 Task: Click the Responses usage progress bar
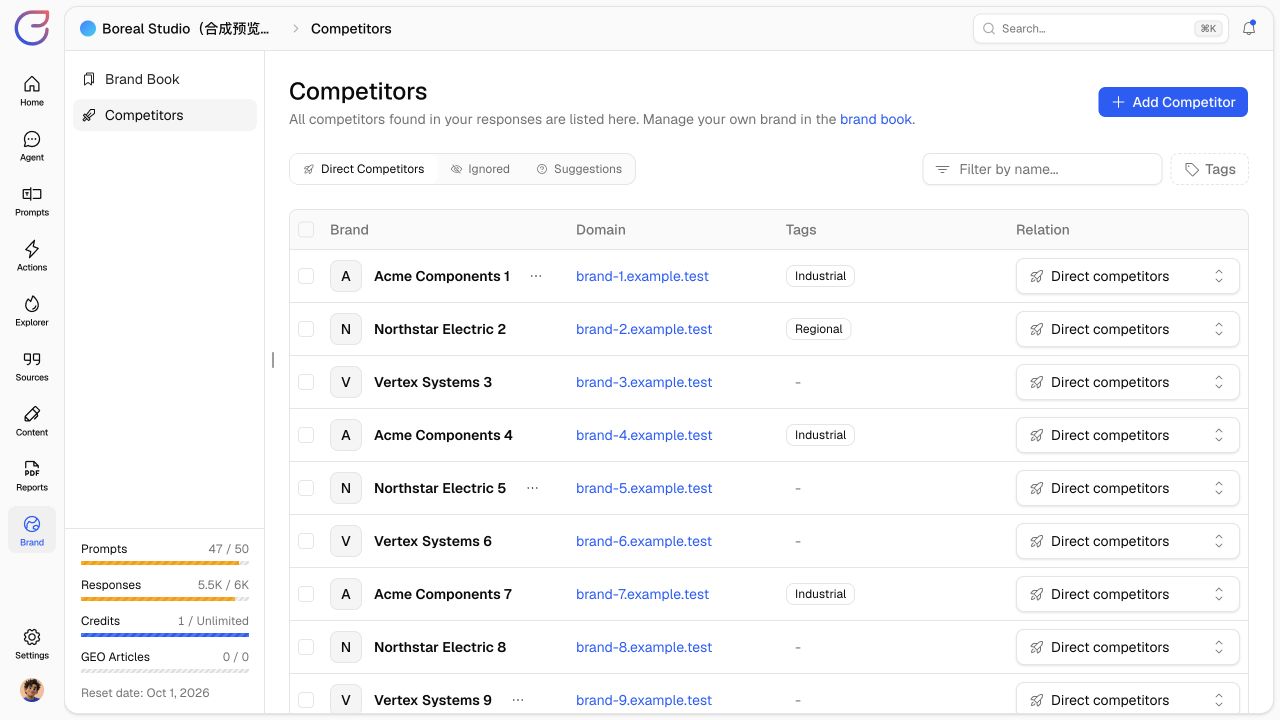(165, 599)
